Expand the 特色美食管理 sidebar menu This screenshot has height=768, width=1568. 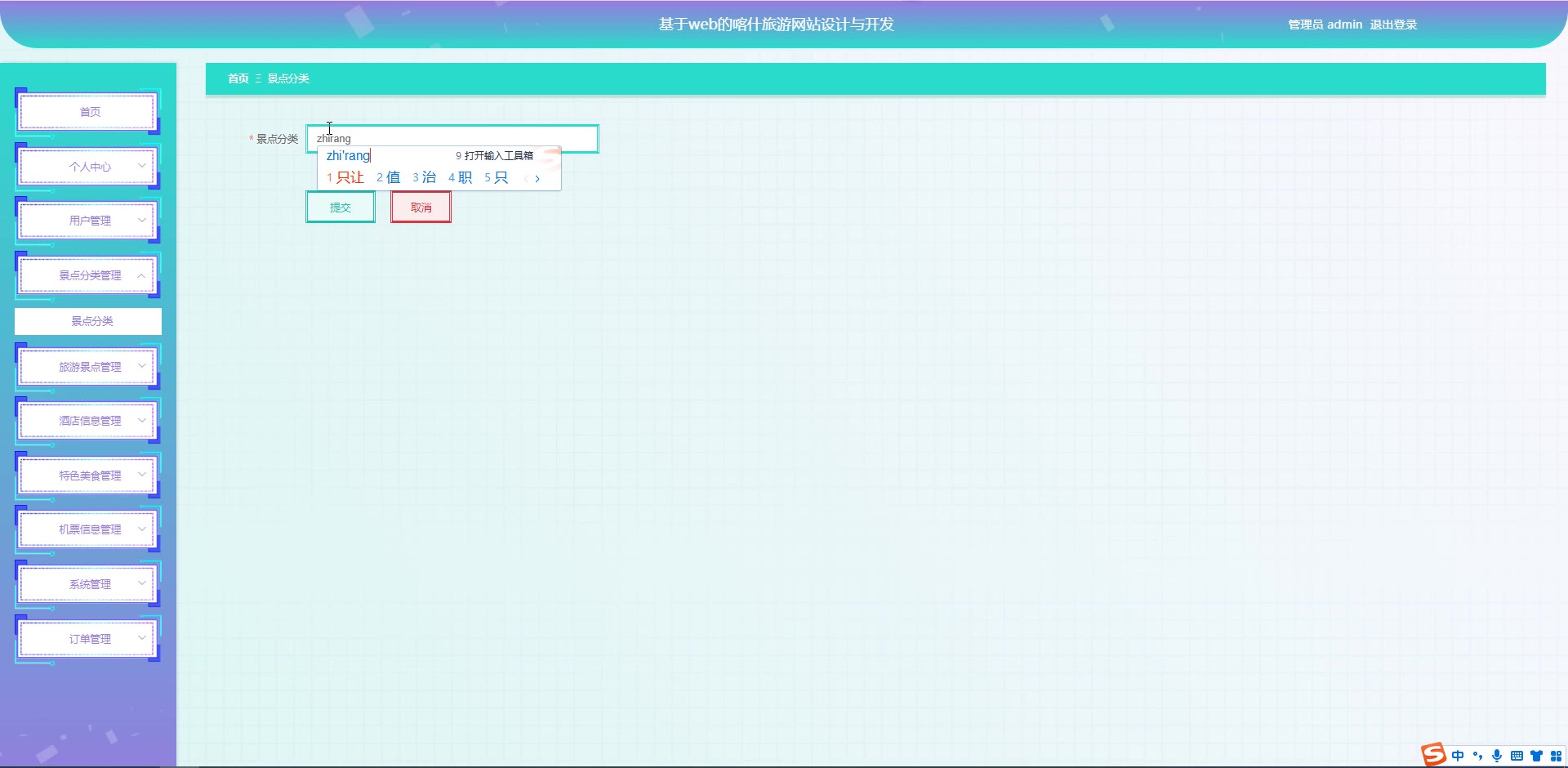point(88,476)
